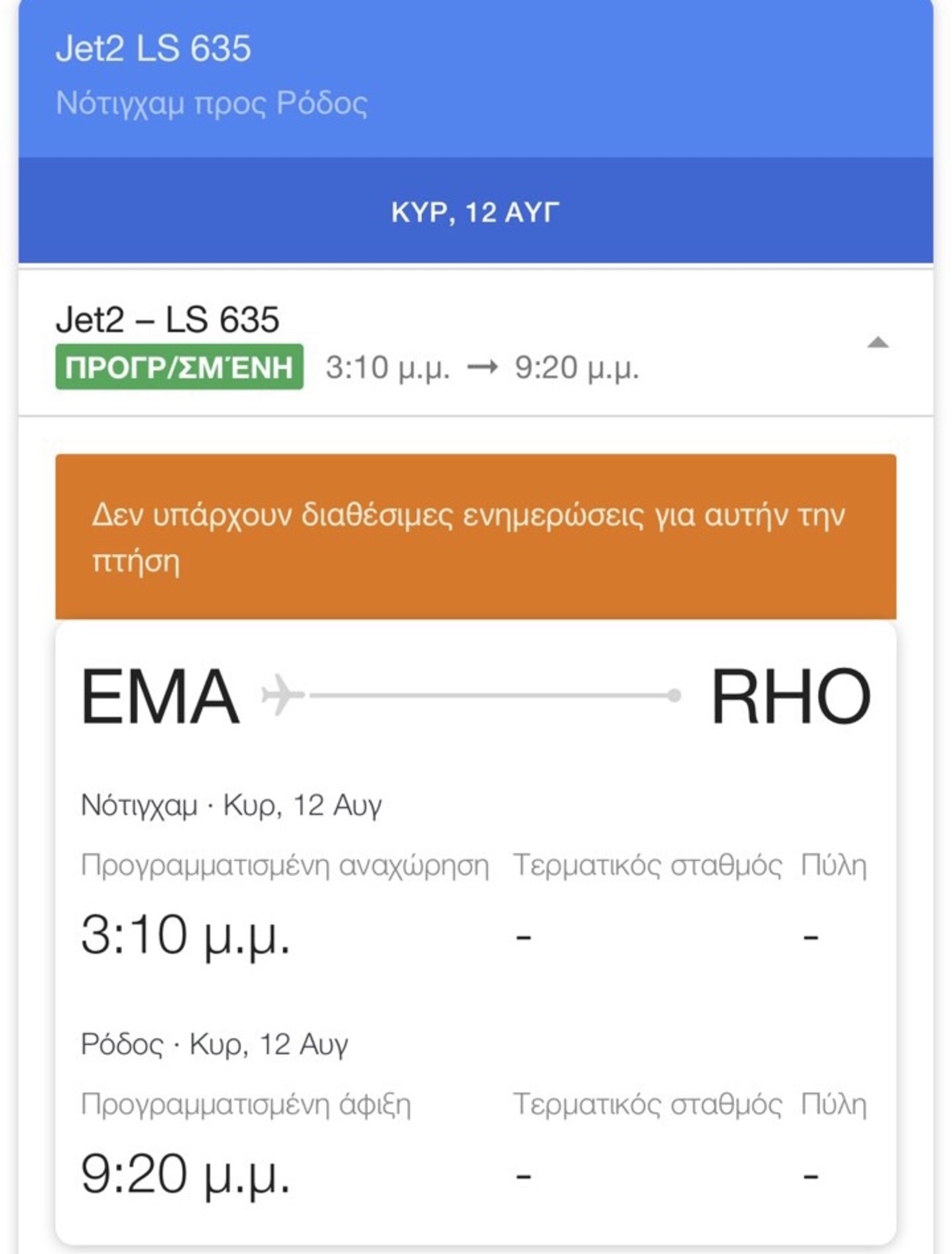Click the Ρόδος · Κυρ, 12 Αυγ label
Viewport: 952px width, 1254px height.
coord(215,1044)
